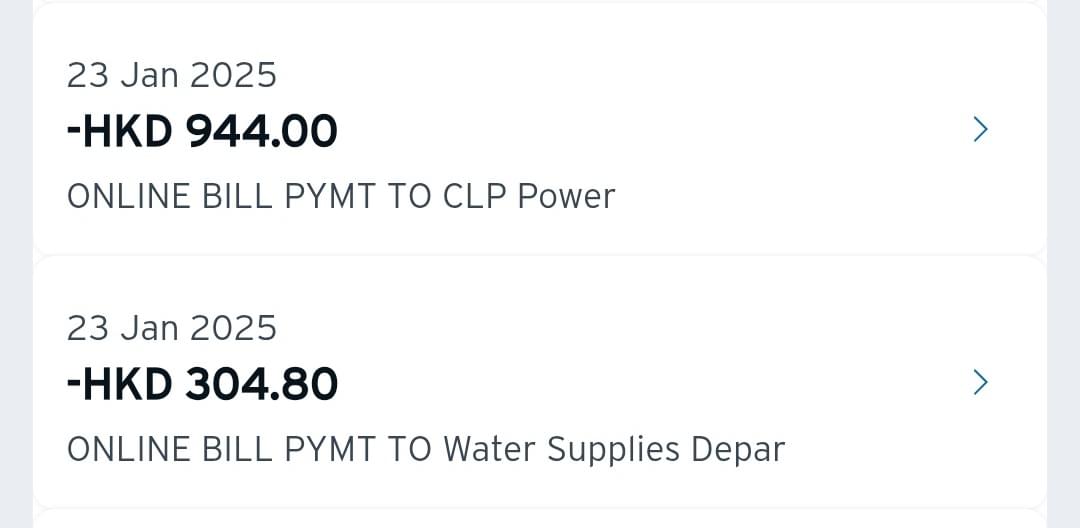Click the 23 Jan 2025 date above HKD 304.80
Image resolution: width=1080 pixels, height=528 pixels.
click(172, 328)
